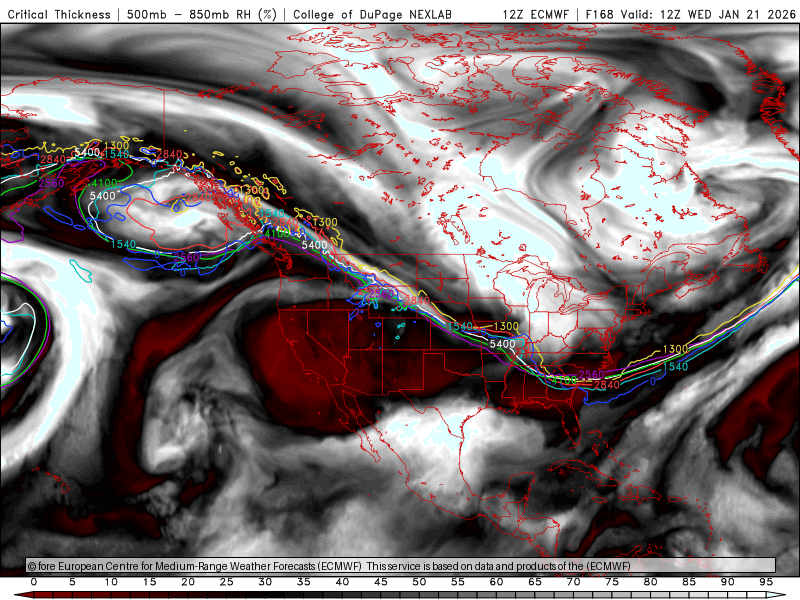Select the "75" color scale label
Image resolution: width=800 pixels, height=600 pixels.
(612, 582)
